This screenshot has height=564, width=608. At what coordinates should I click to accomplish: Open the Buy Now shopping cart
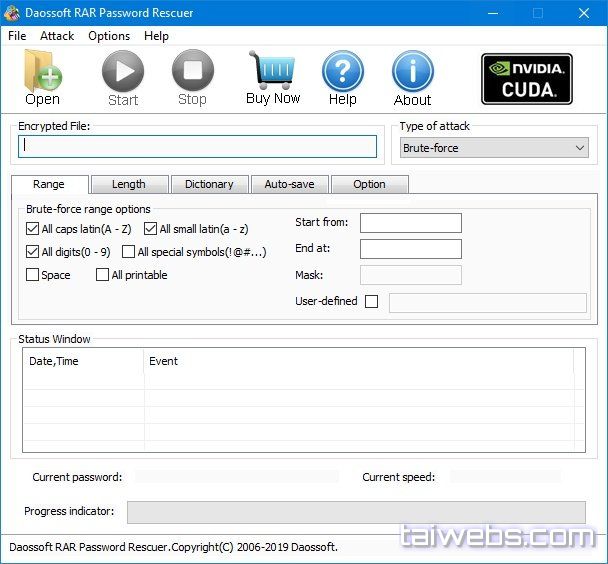pyautogui.click(x=272, y=72)
